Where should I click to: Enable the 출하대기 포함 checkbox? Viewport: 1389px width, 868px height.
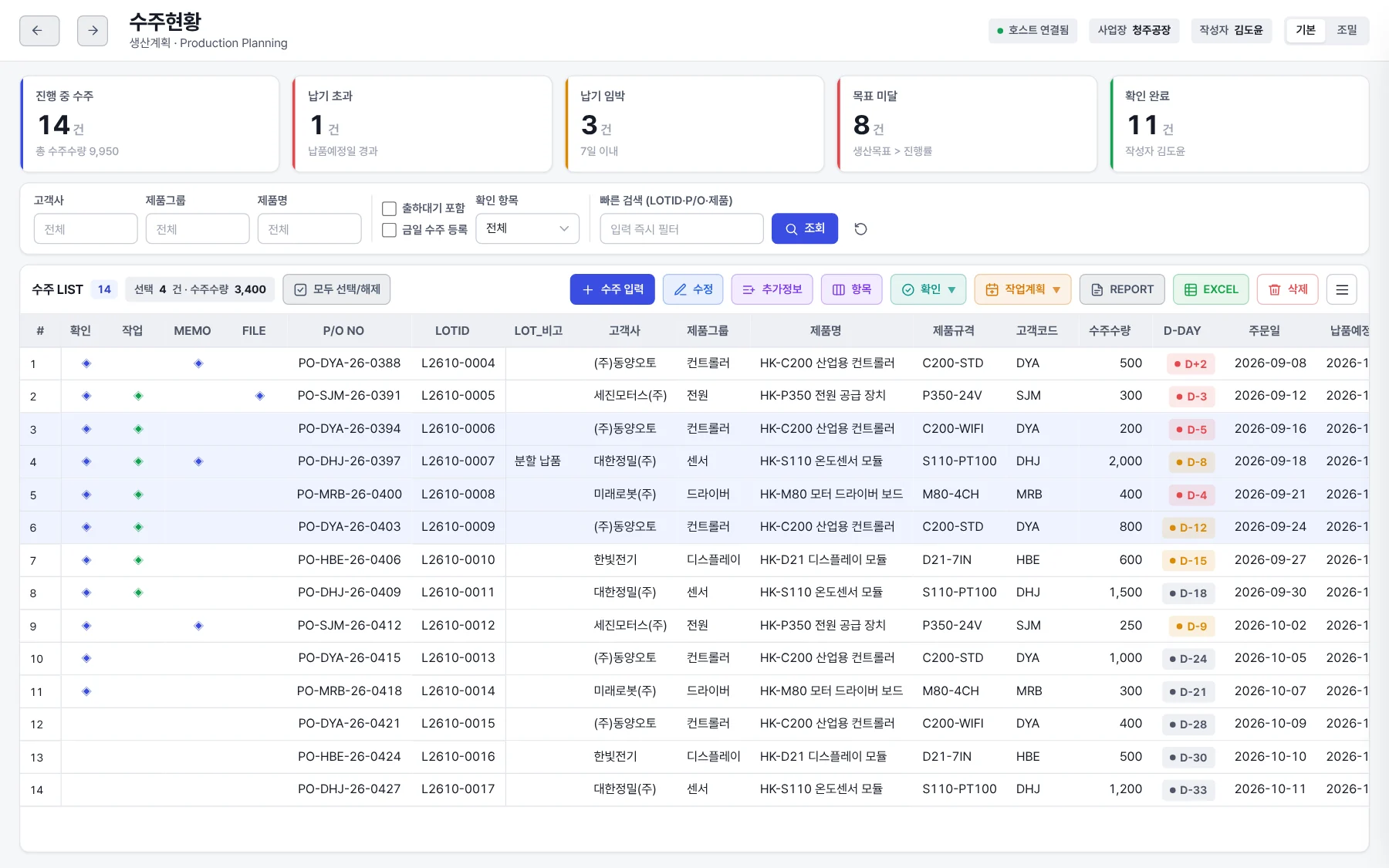click(390, 208)
